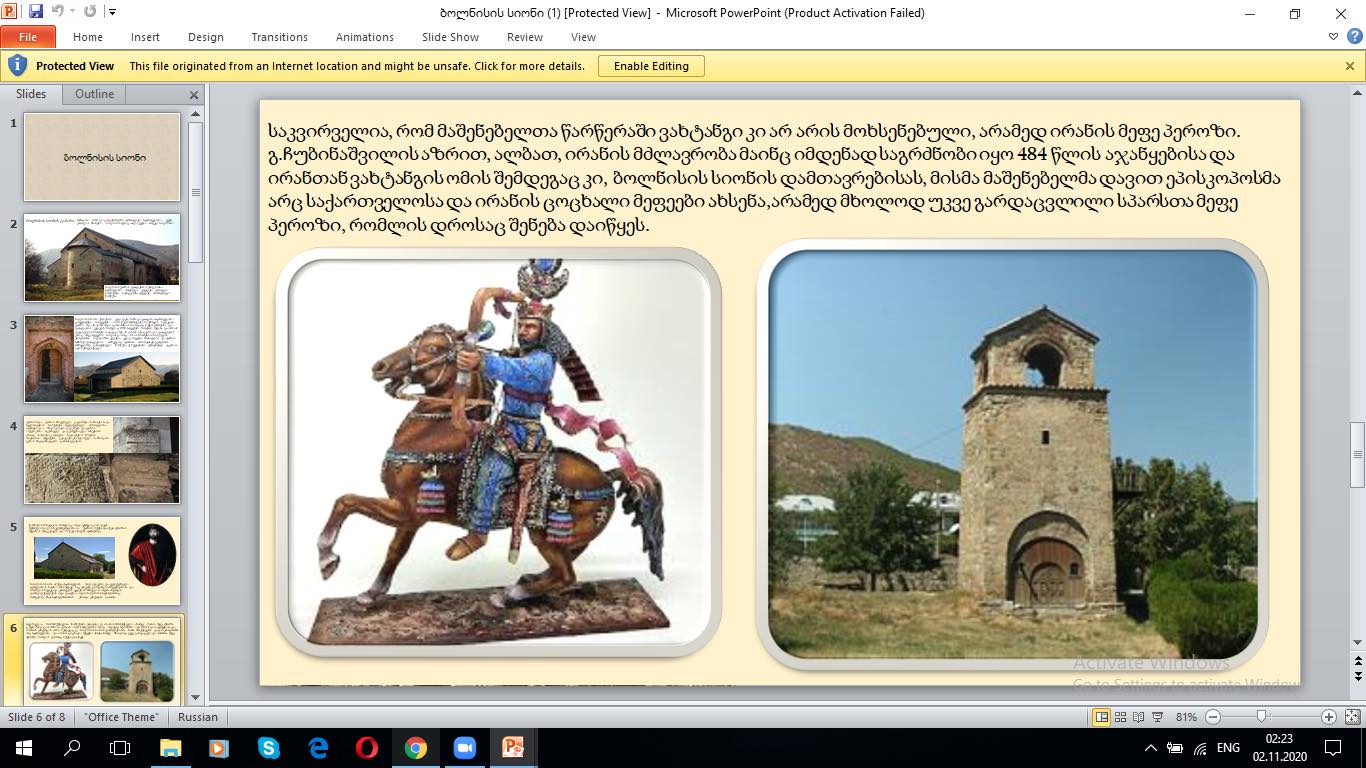The image size is (1366, 768).
Task: Click the zoom slider handle
Action: tap(1262, 717)
